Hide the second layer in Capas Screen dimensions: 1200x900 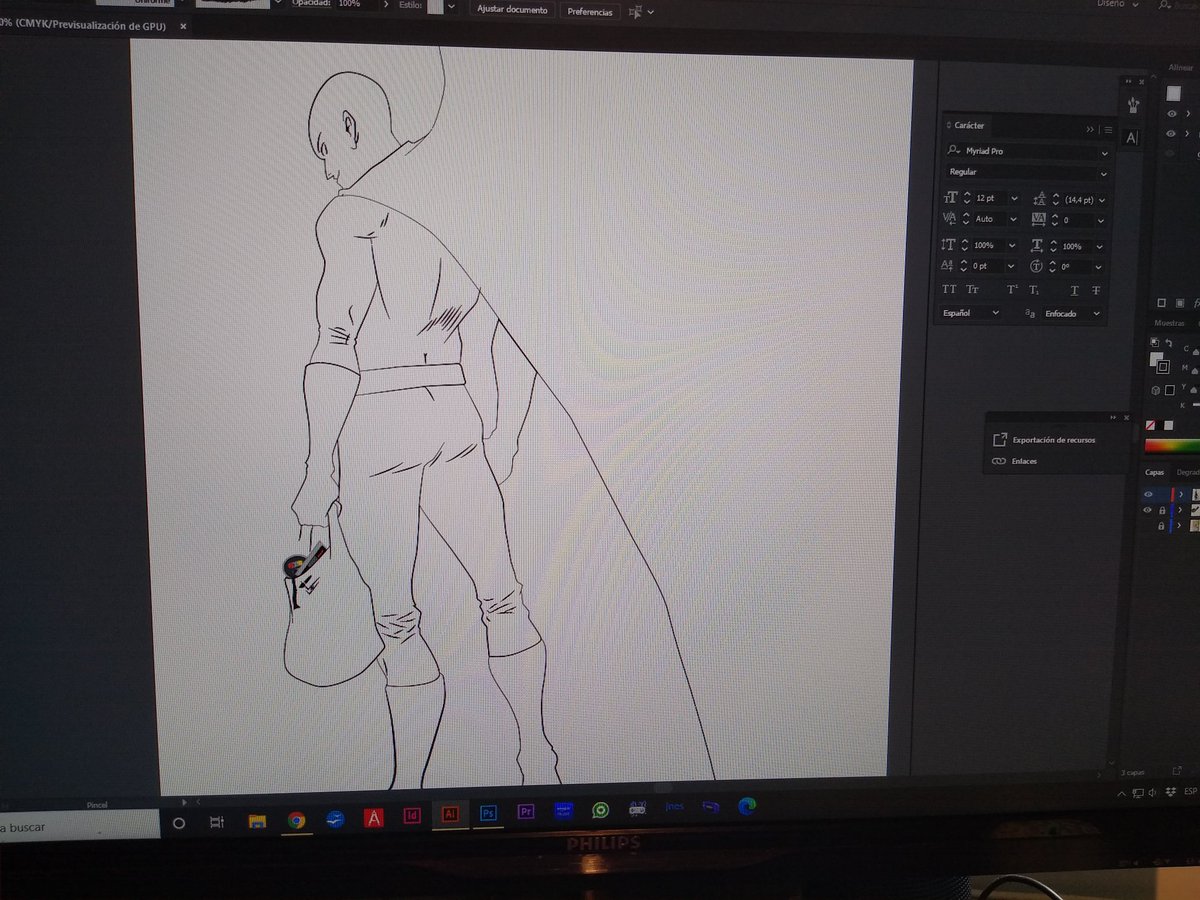coord(1148,510)
